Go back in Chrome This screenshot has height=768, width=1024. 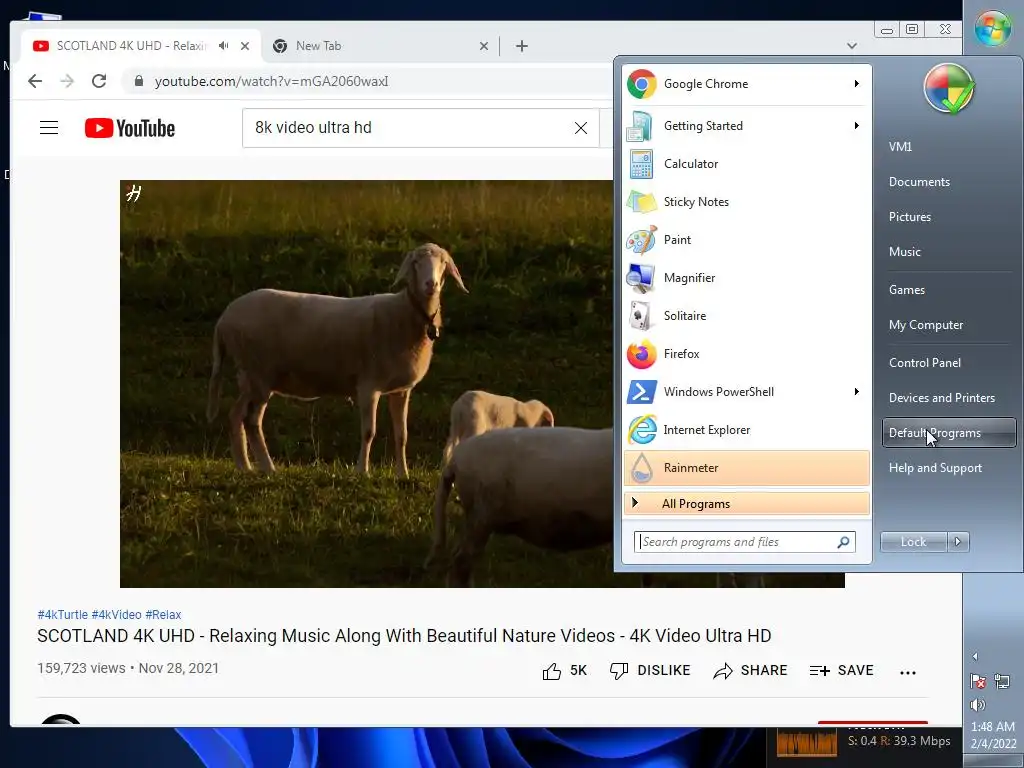pos(35,81)
